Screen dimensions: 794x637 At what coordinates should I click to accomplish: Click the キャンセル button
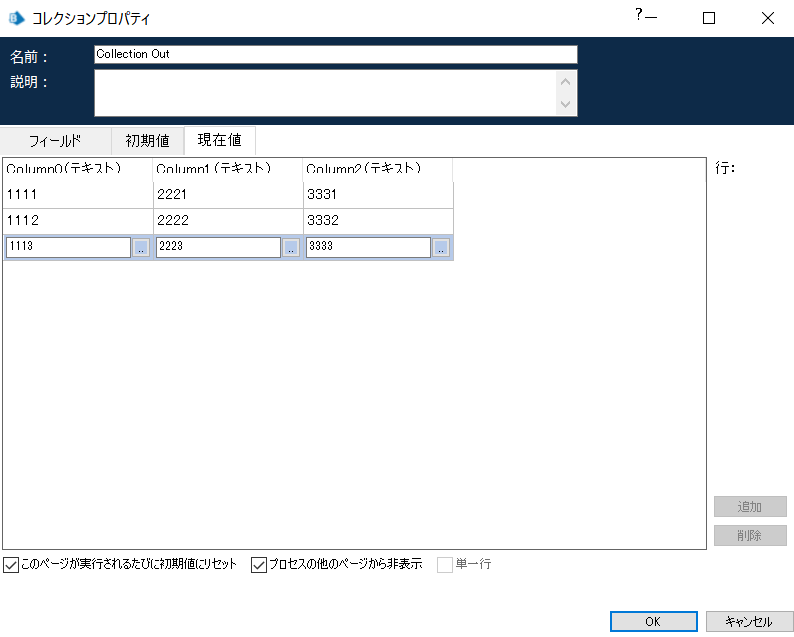tap(748, 621)
